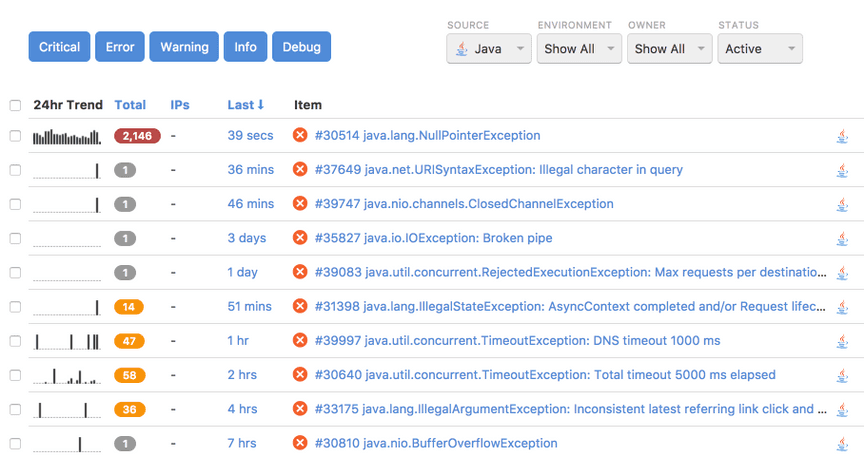Toggle the Error level filter
This screenshot has width=864, height=475.
coord(120,47)
